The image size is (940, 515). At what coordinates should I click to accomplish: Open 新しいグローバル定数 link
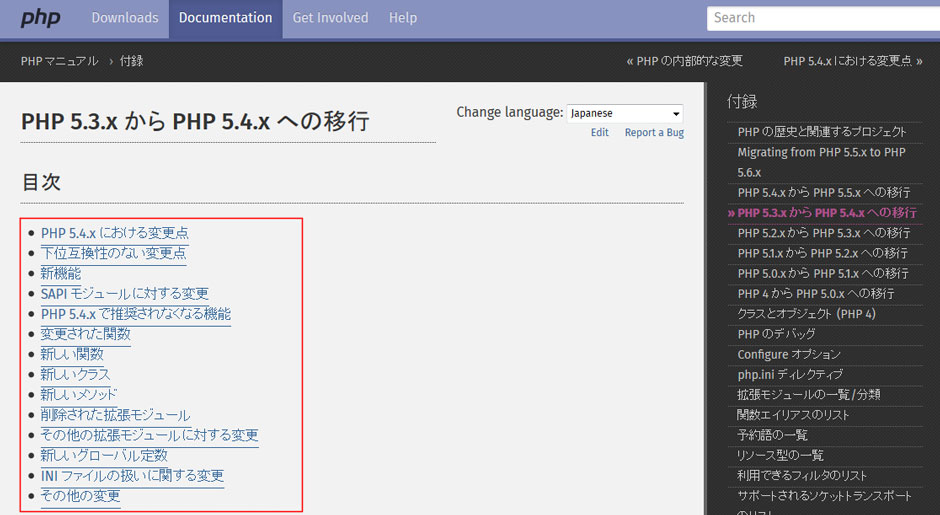[104, 456]
